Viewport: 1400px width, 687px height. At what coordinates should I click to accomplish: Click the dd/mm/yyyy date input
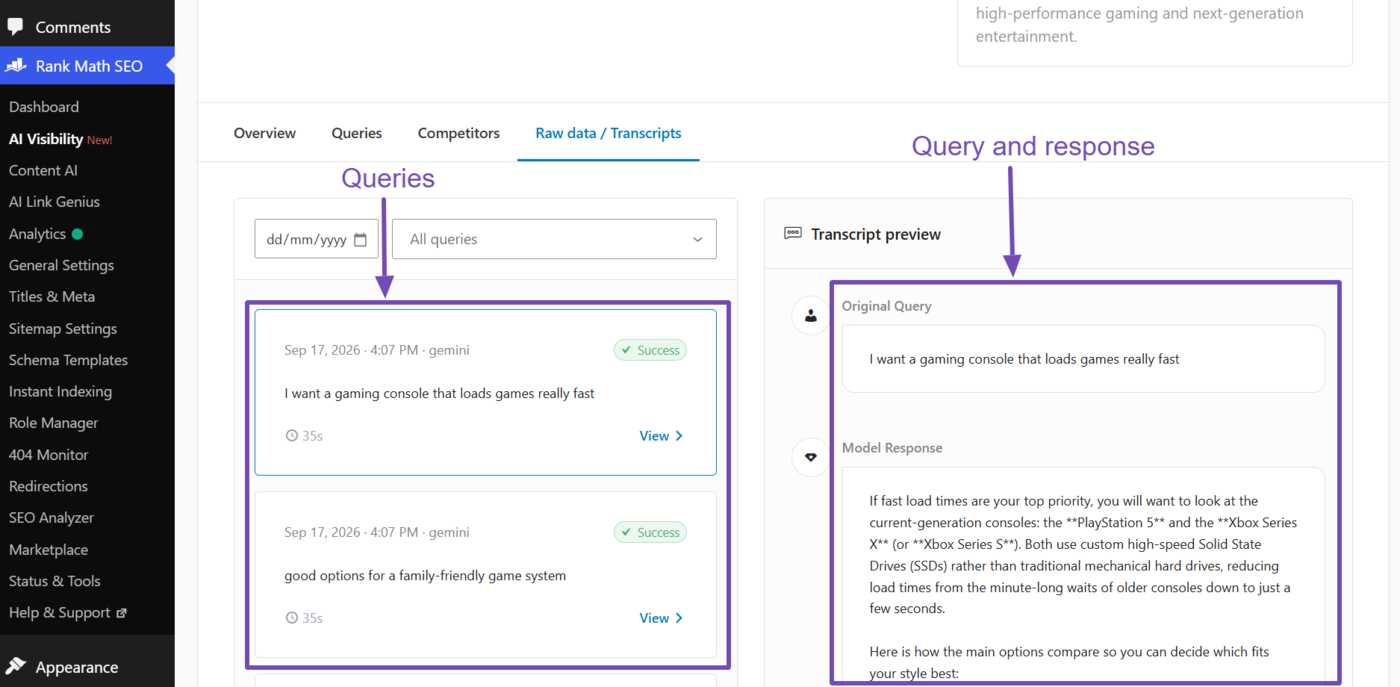pos(316,239)
